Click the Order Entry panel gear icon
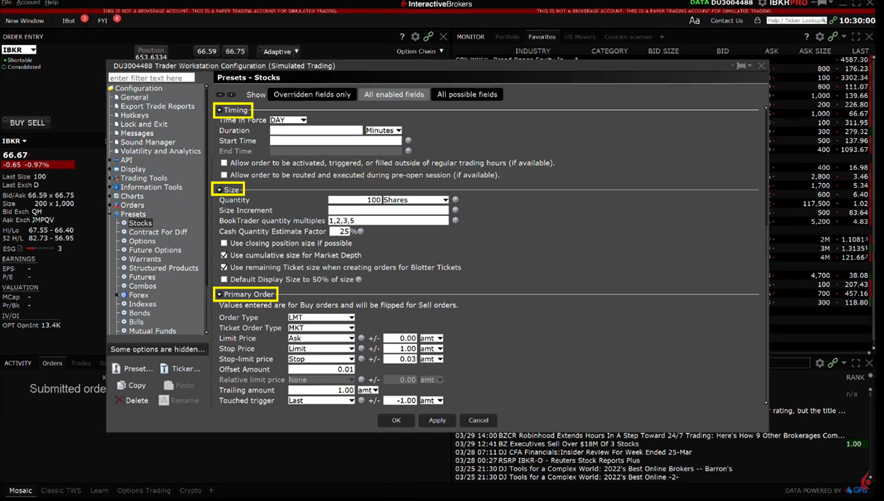This screenshot has width=884, height=501. [x=416, y=37]
